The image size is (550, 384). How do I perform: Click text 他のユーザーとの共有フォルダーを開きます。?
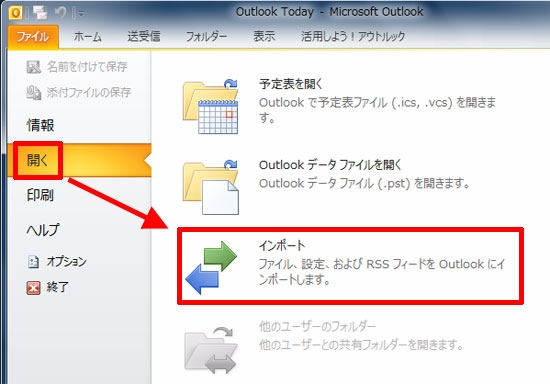[361, 345]
